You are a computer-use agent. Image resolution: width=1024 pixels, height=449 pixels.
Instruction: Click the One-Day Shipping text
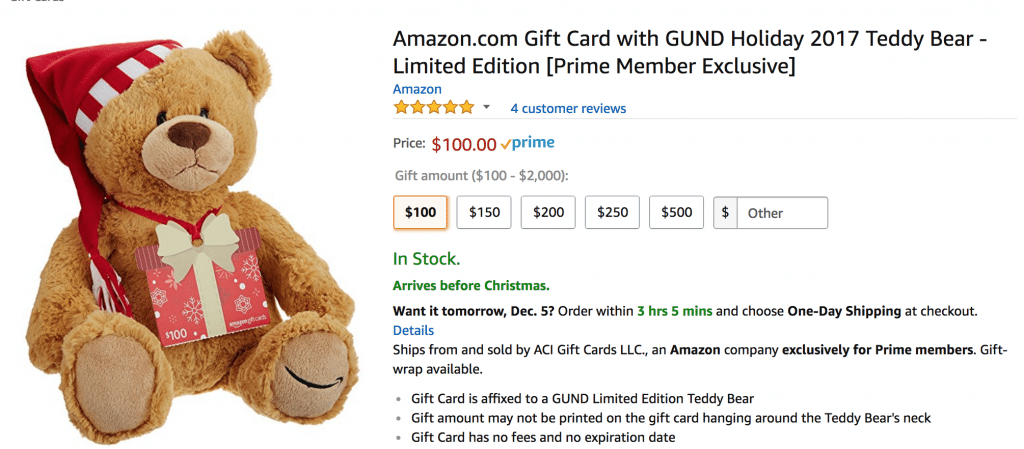point(843,311)
